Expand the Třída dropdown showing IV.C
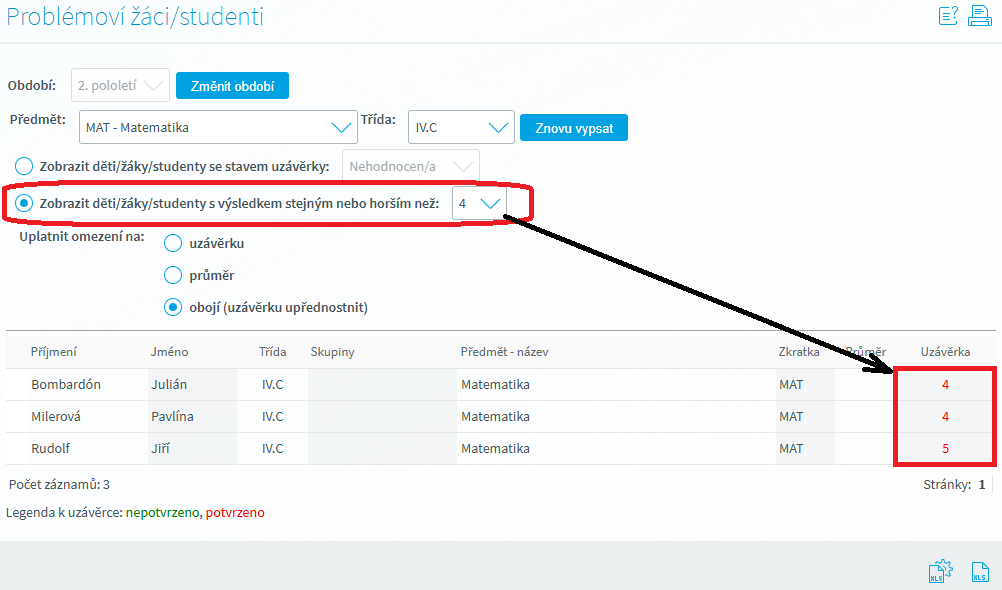Image resolution: width=1002 pixels, height=590 pixels. click(x=461, y=128)
